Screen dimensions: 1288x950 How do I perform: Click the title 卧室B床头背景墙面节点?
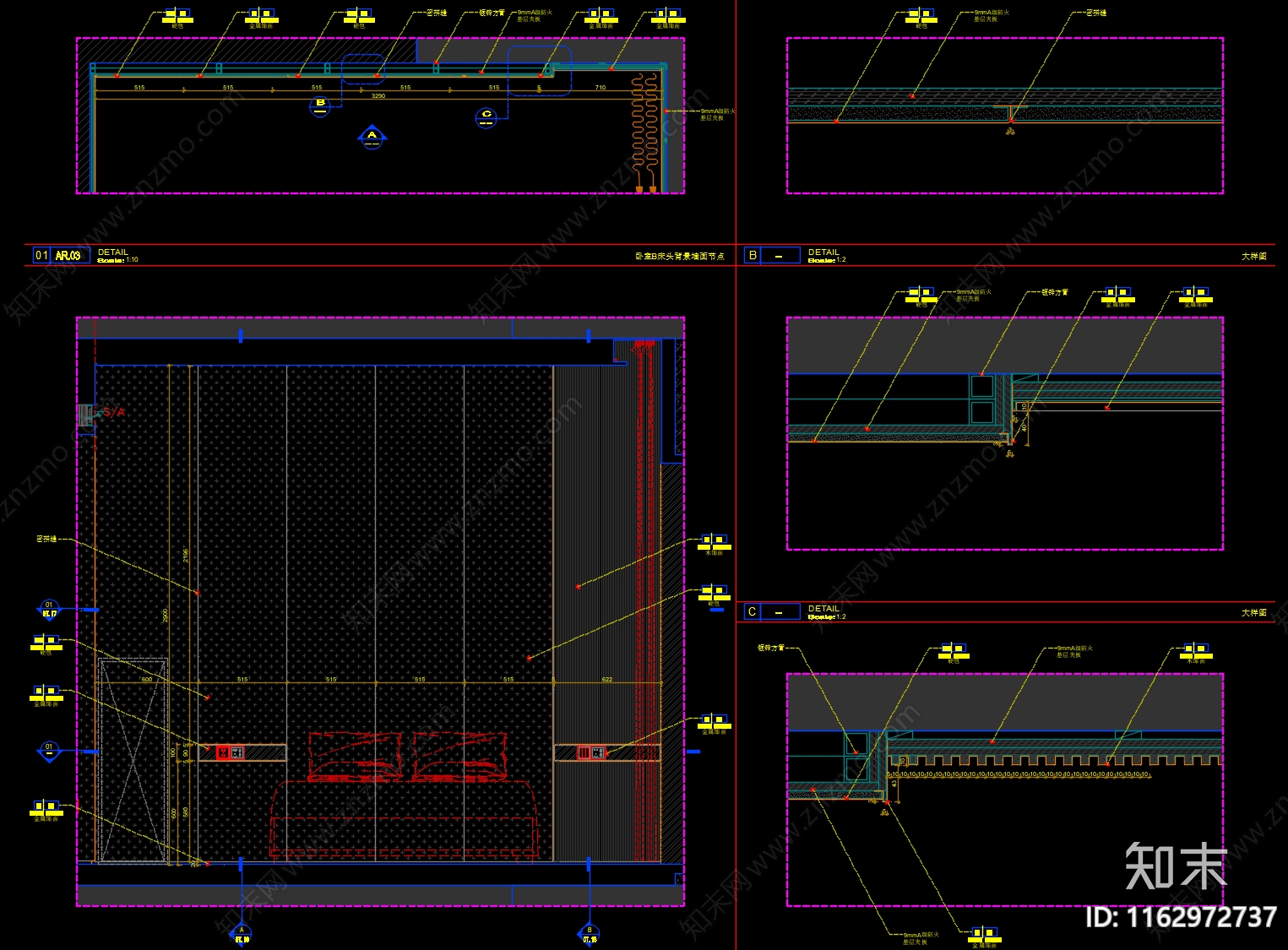[x=680, y=256]
